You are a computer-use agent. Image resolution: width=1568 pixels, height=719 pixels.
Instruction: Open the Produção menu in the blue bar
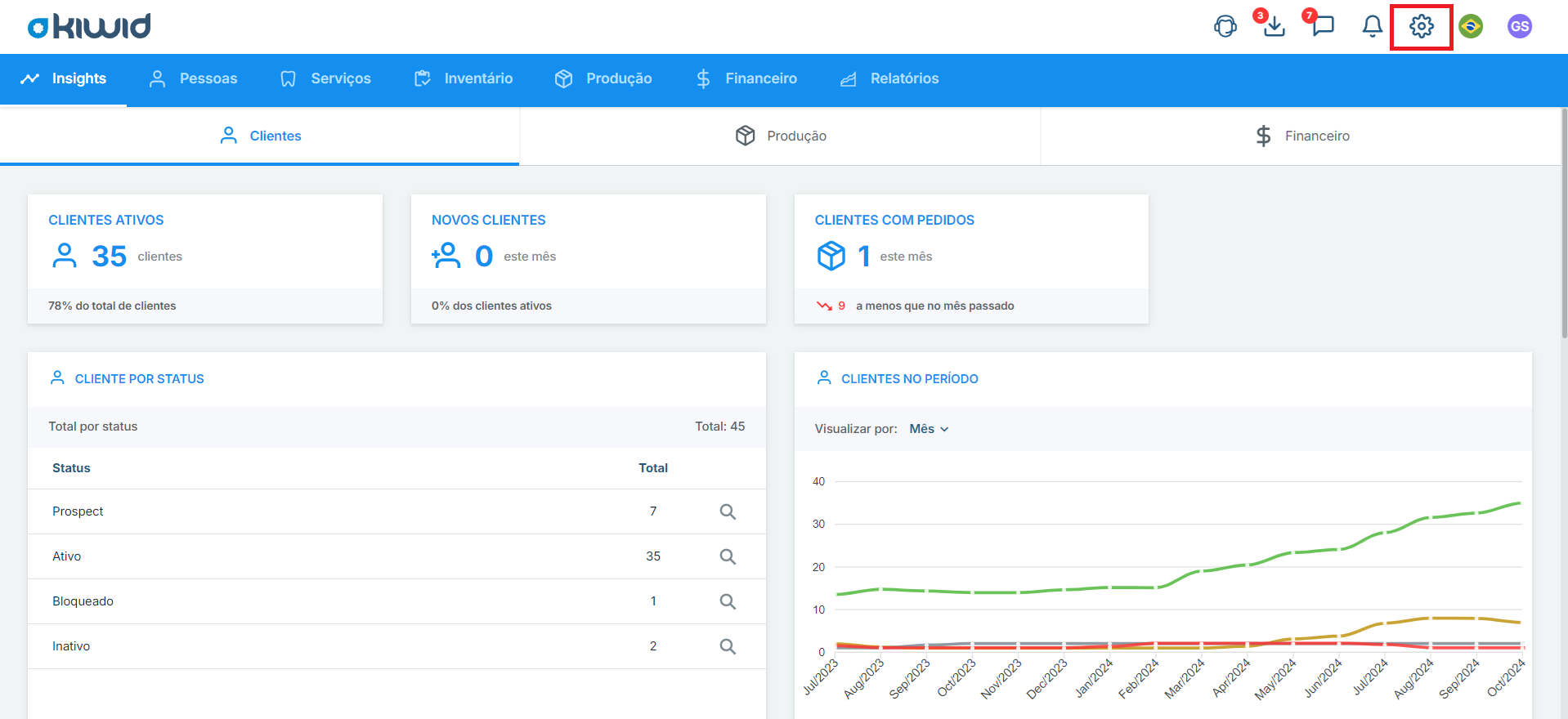point(603,78)
